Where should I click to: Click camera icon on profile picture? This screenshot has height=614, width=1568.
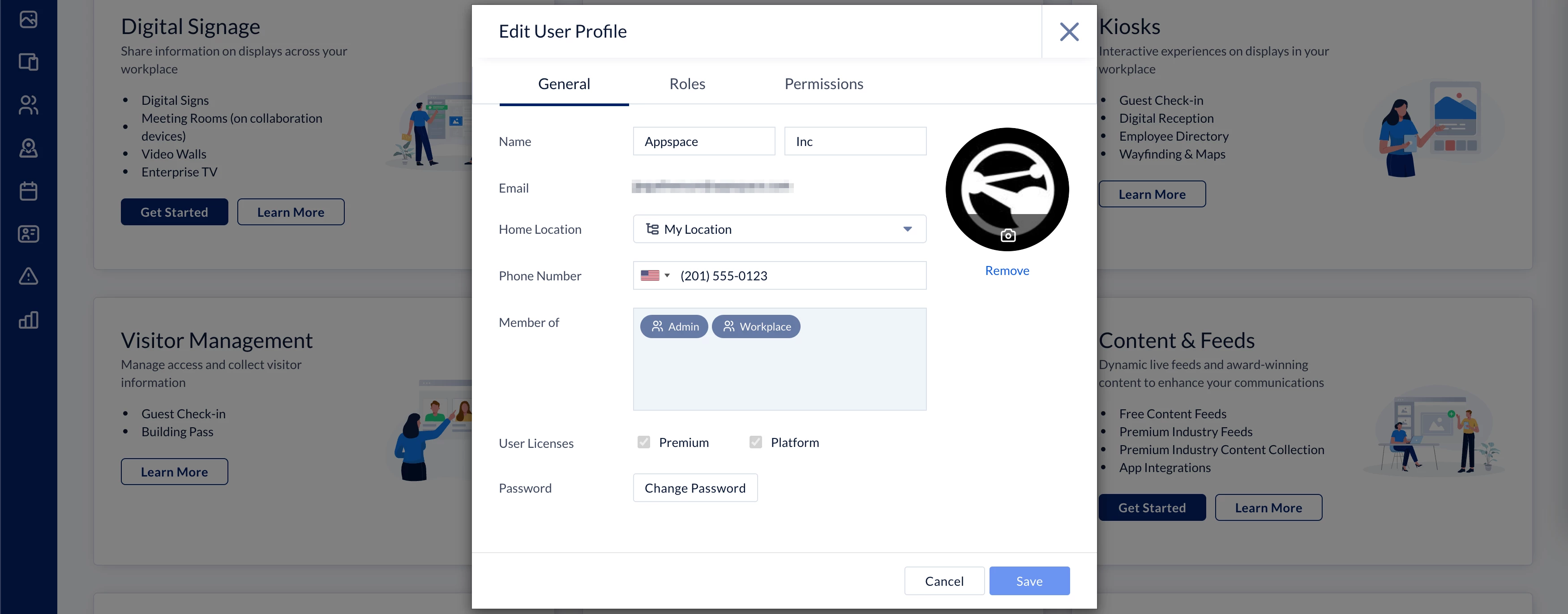tap(1008, 235)
